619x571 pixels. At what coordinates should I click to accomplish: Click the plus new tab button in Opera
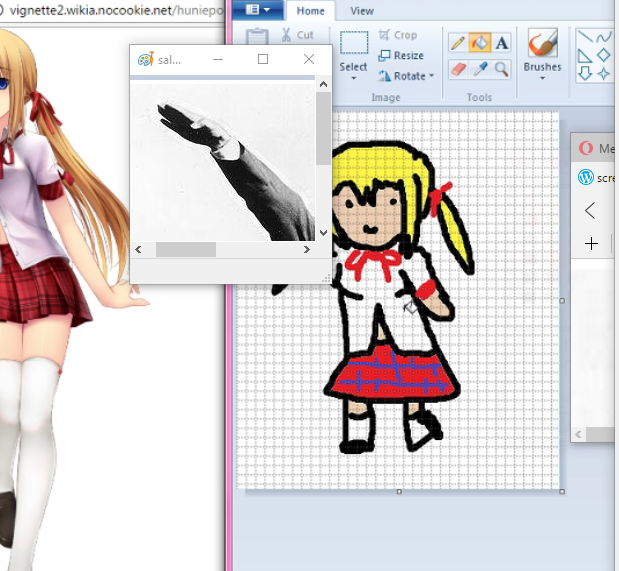[591, 244]
